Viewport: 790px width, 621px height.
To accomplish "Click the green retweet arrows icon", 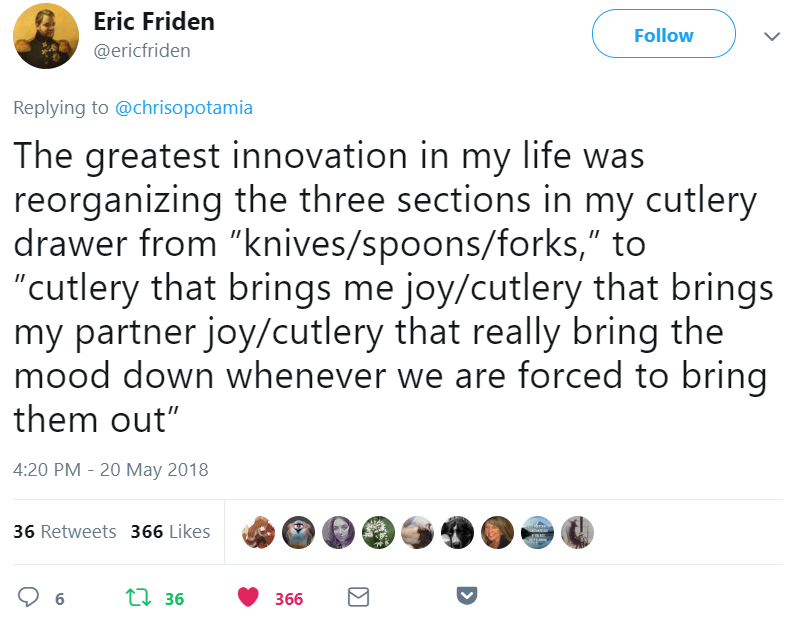I will pos(138,597).
